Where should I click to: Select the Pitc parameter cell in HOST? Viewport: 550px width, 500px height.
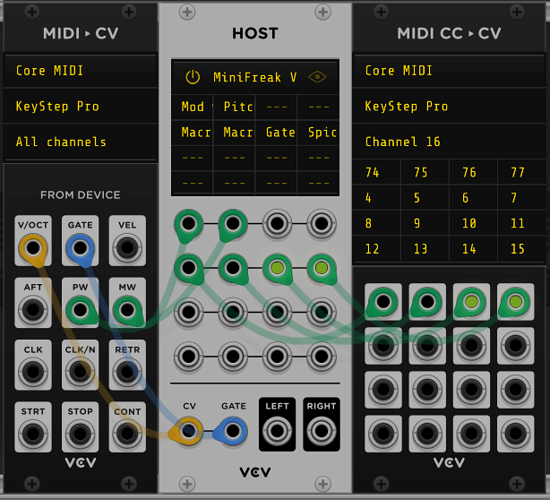pos(234,106)
